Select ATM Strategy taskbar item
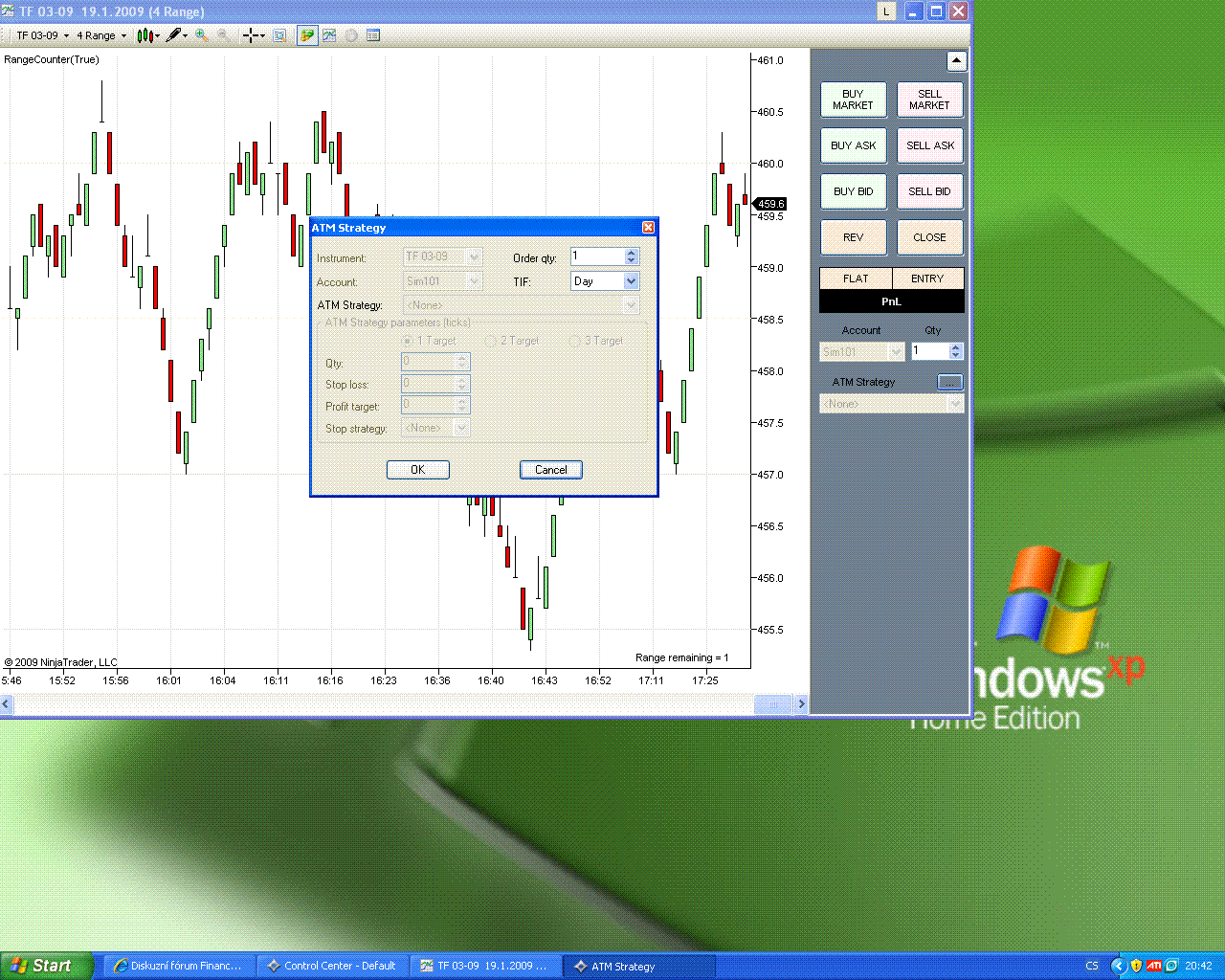Image resolution: width=1225 pixels, height=980 pixels. (640, 966)
